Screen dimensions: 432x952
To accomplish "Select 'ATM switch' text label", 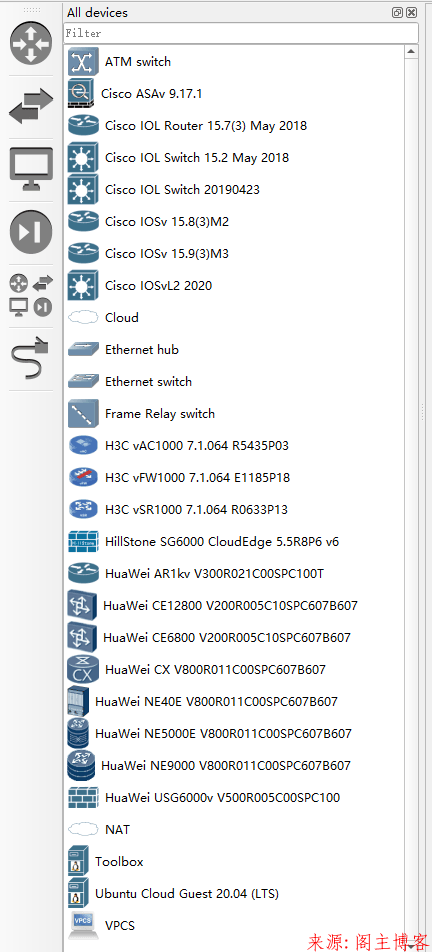I will (138, 62).
